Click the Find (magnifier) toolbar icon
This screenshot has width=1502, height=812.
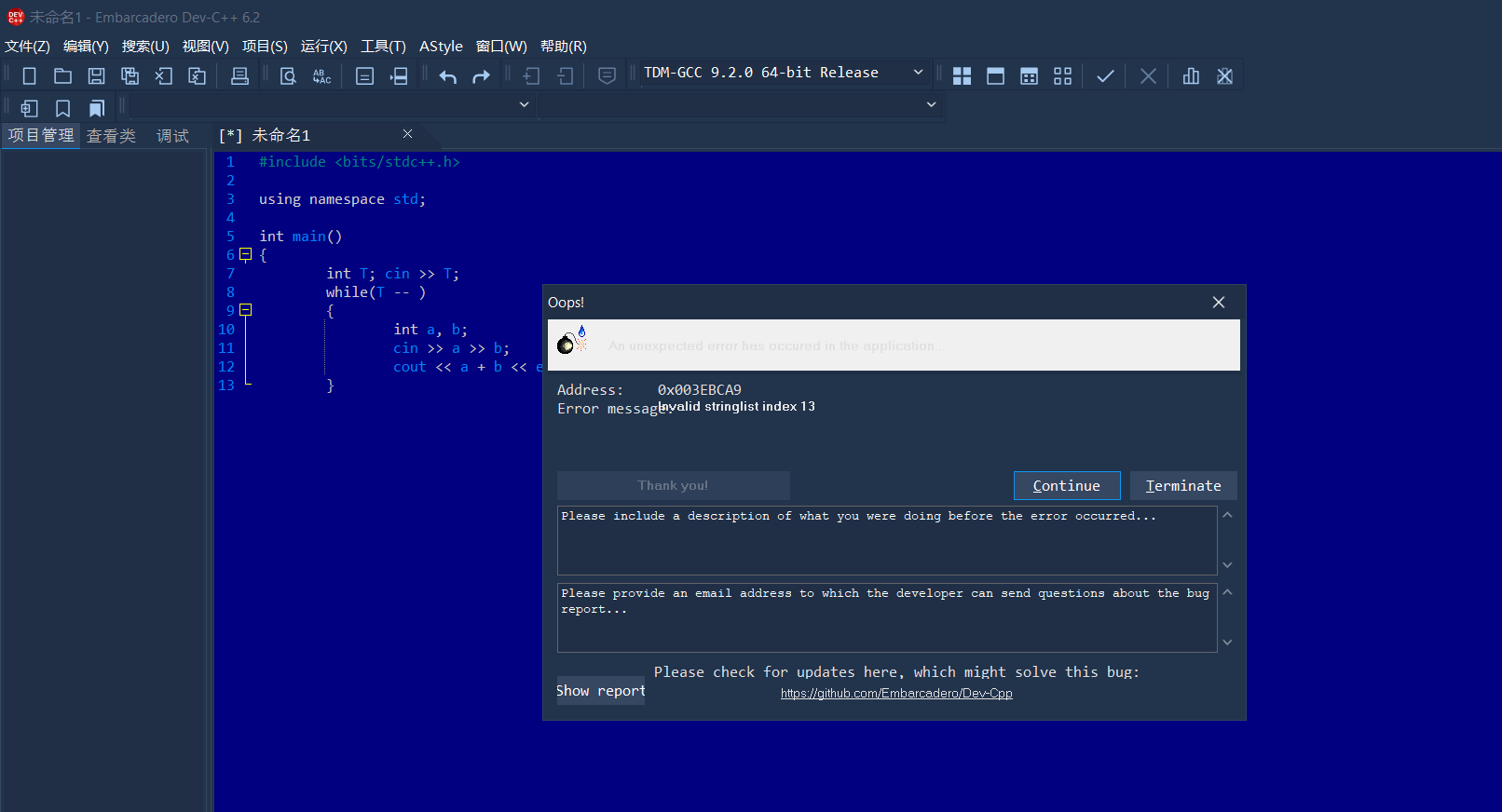tap(288, 76)
